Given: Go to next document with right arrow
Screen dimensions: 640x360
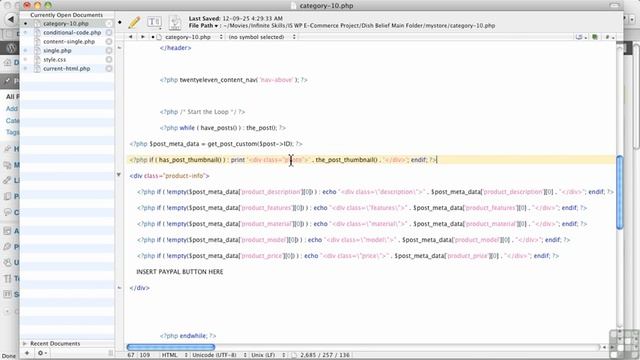Looking at the screenshot, I should 142,37.
